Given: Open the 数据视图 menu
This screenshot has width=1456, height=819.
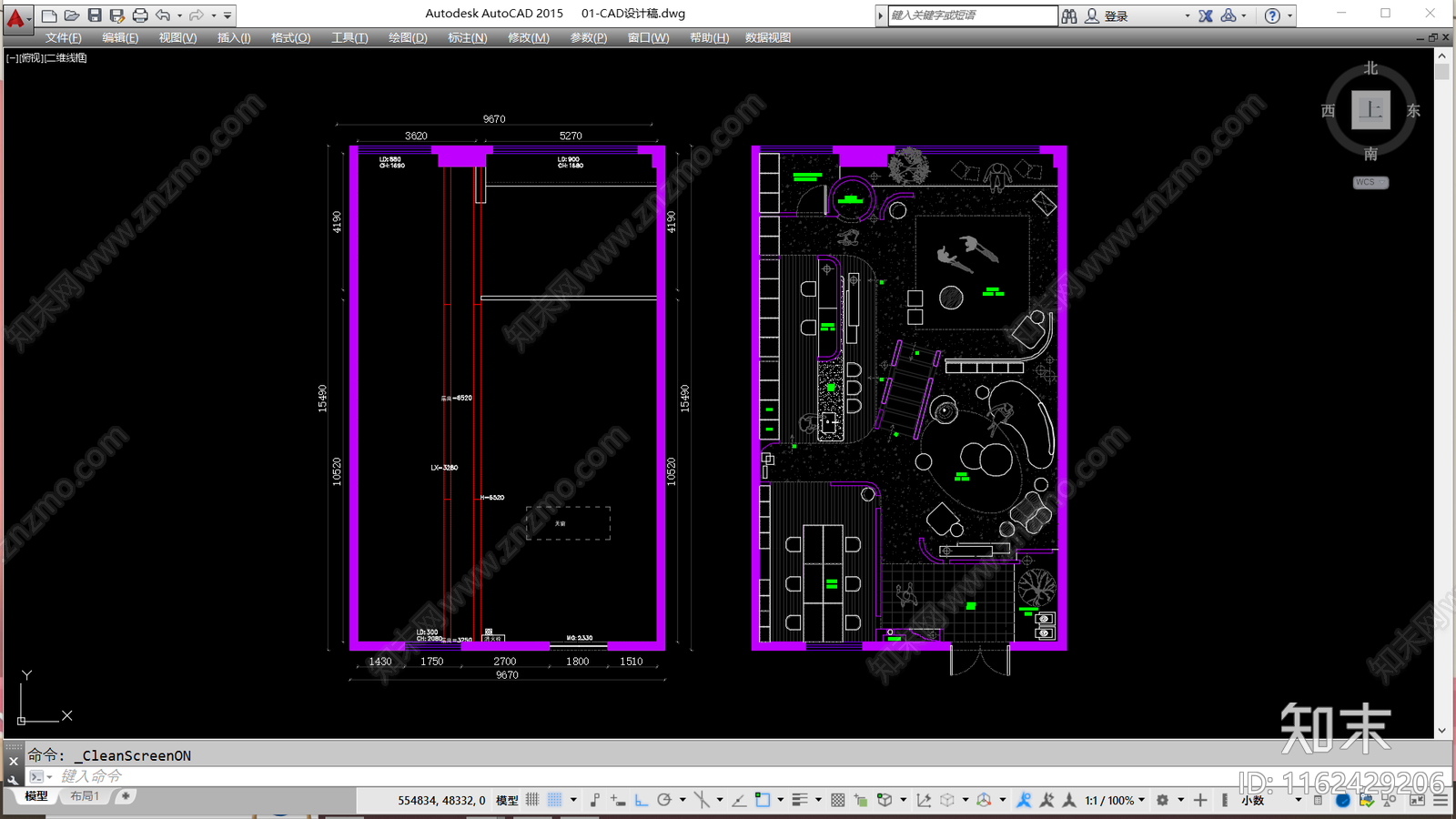Looking at the screenshot, I should click(768, 37).
